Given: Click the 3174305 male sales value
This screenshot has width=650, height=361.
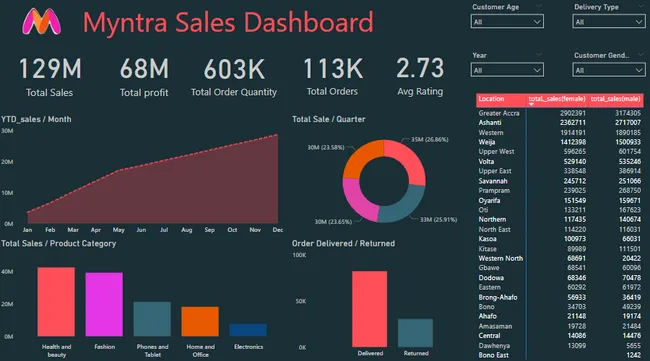Looking at the screenshot, I should point(628,113).
